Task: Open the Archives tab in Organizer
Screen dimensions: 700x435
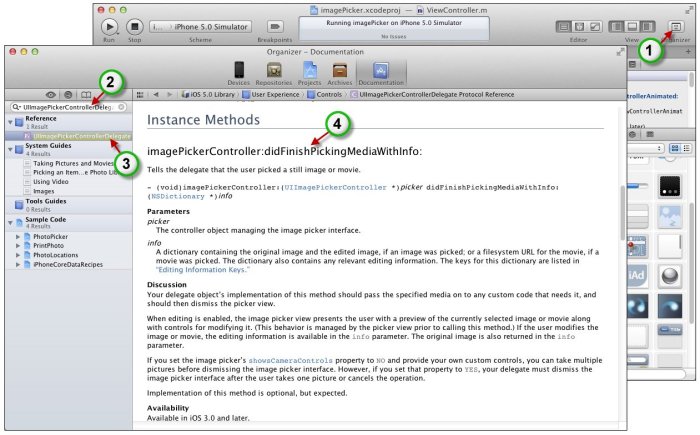Action: tap(340, 74)
